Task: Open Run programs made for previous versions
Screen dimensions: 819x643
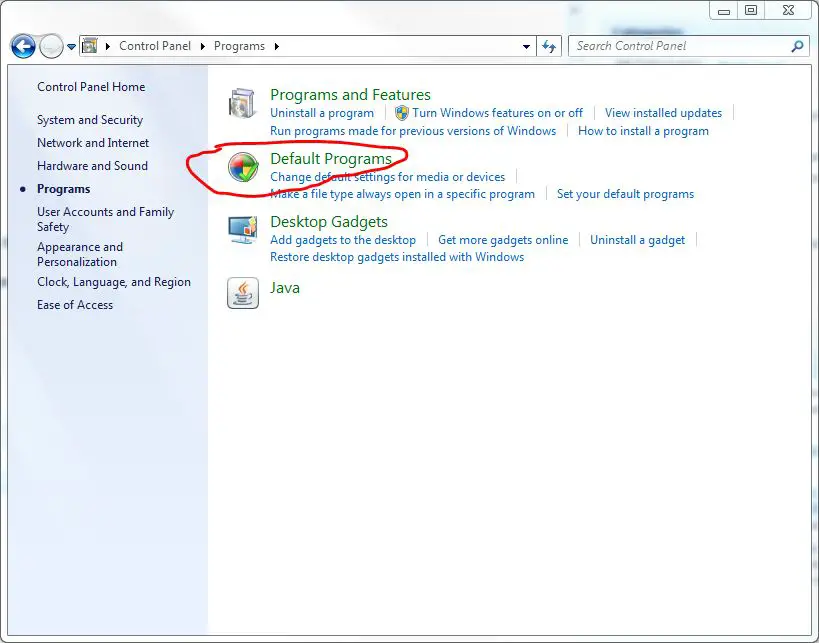Action: click(413, 131)
